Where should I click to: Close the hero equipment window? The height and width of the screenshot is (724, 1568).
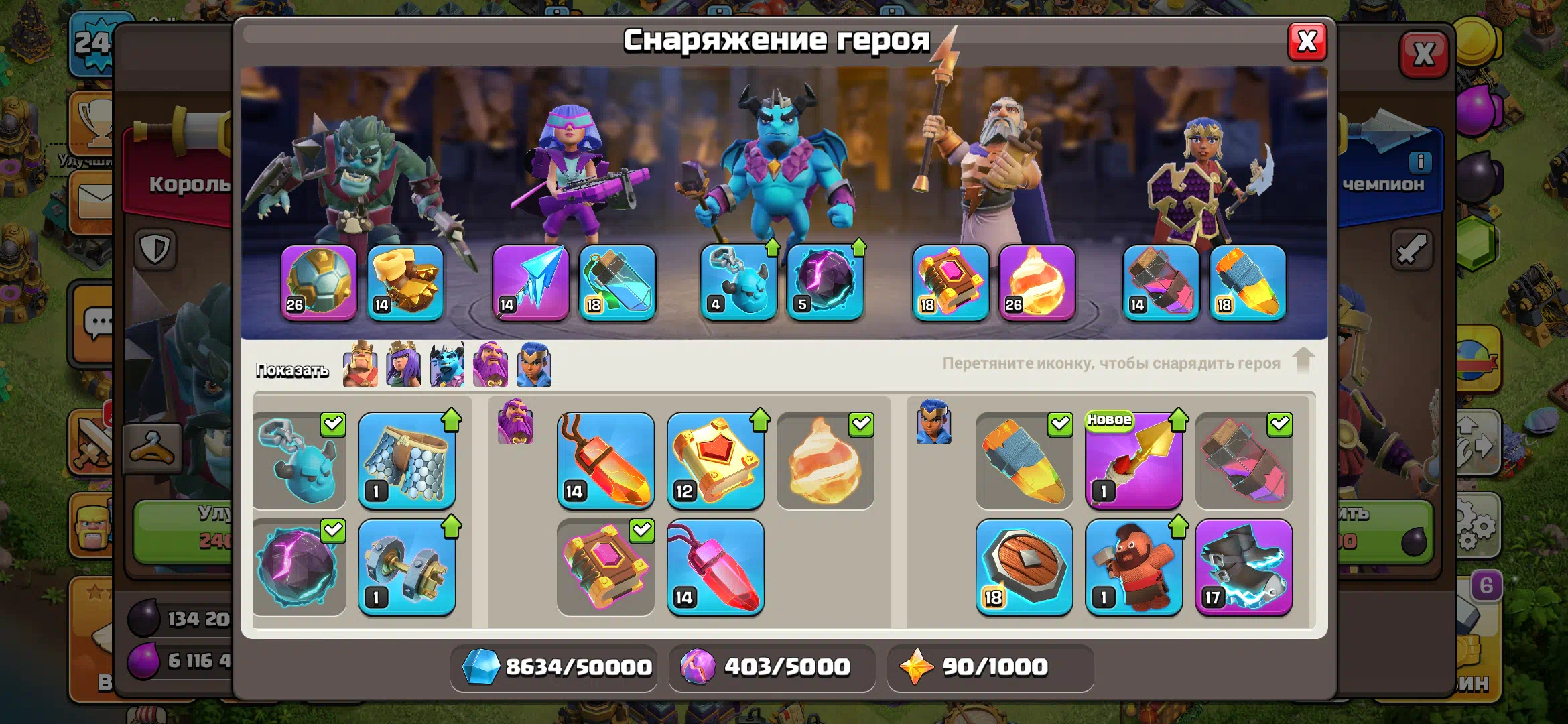[1307, 42]
